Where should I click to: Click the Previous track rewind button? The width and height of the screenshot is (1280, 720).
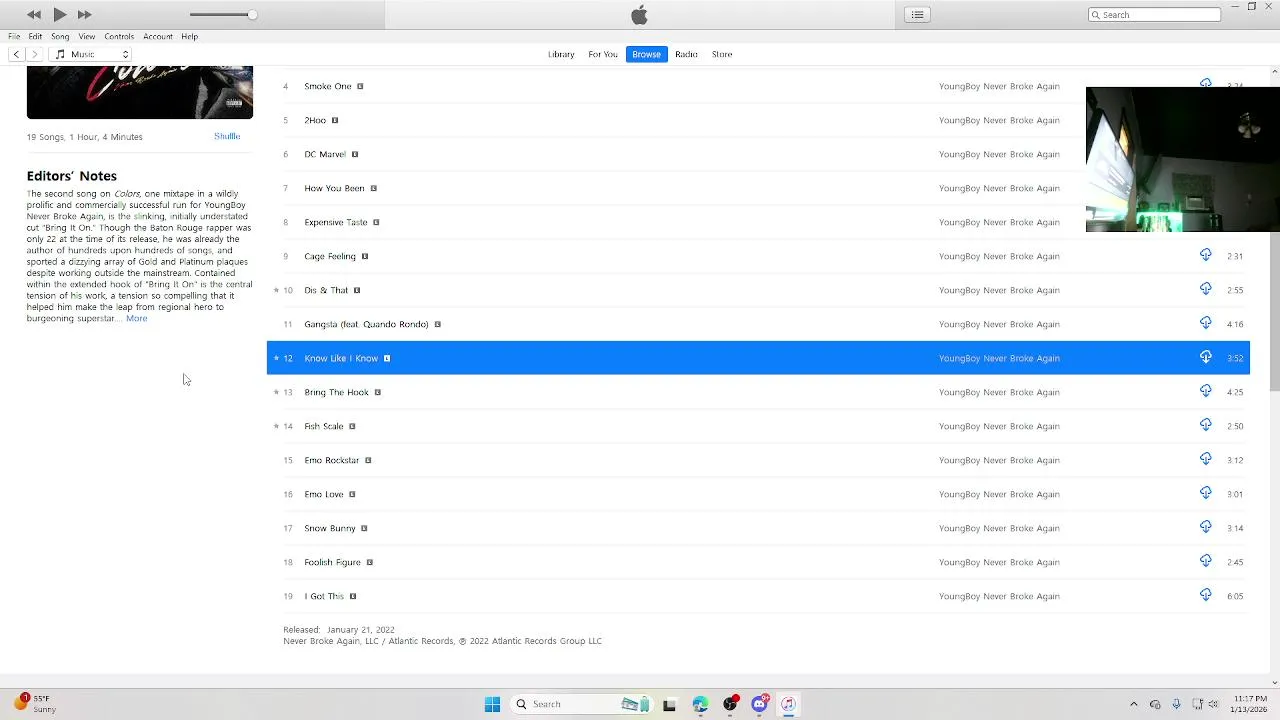(x=34, y=14)
